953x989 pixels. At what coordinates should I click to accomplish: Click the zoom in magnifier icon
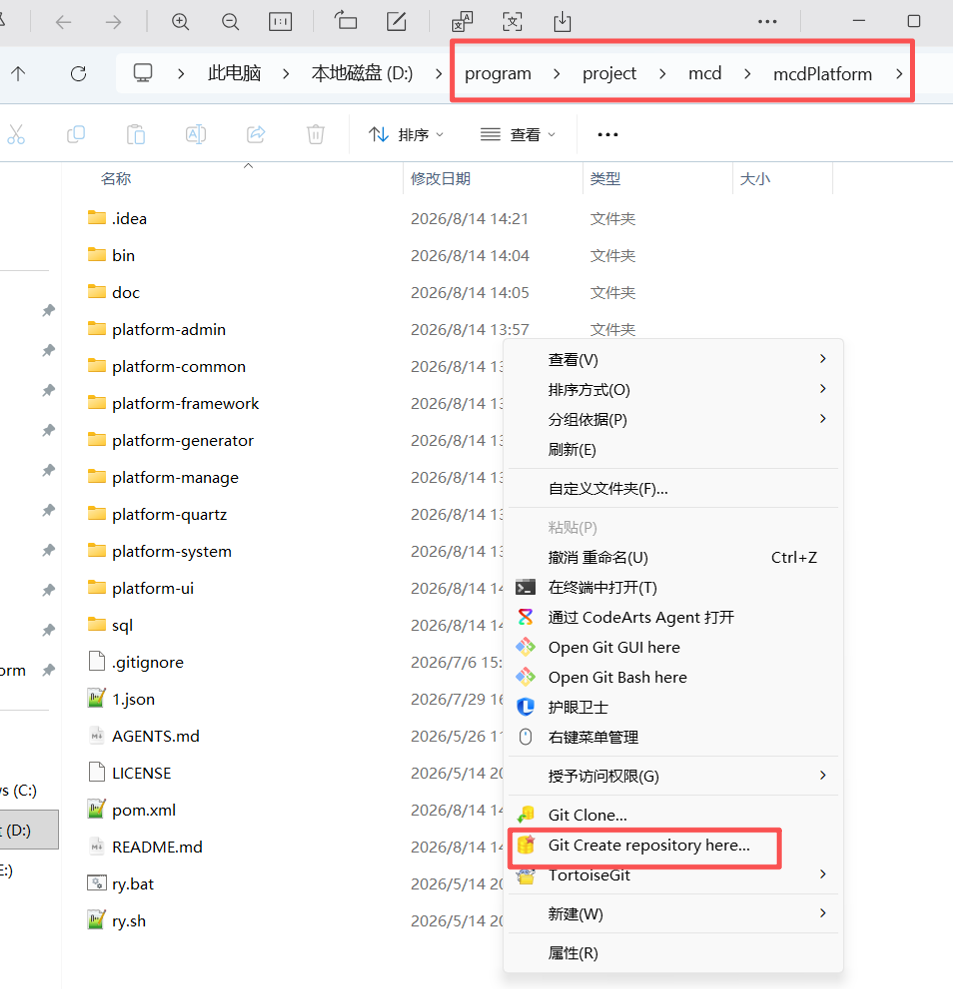pos(180,22)
